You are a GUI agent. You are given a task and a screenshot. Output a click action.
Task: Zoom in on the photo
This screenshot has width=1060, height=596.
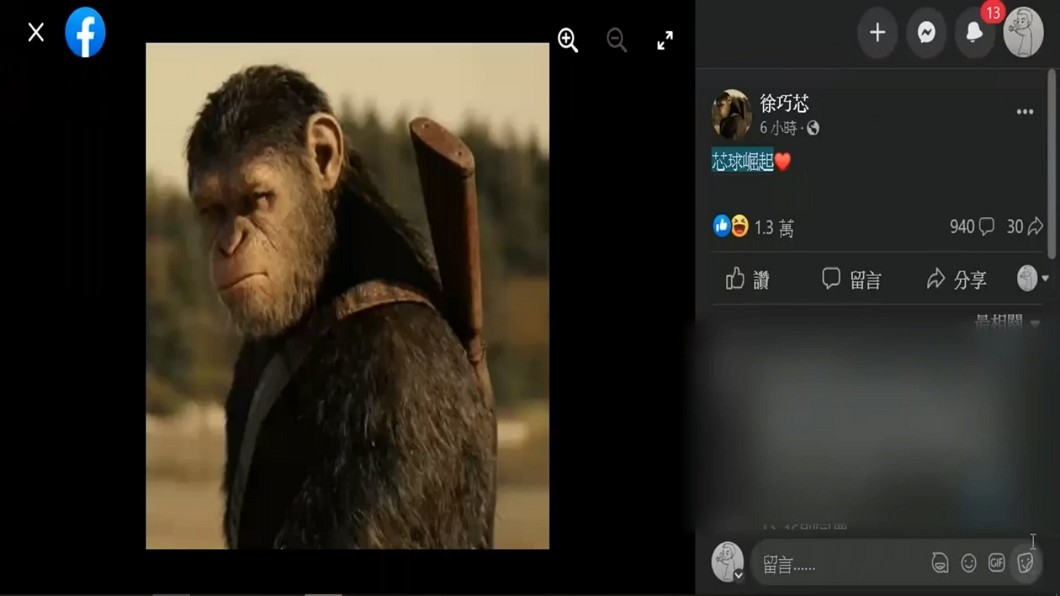click(x=568, y=41)
